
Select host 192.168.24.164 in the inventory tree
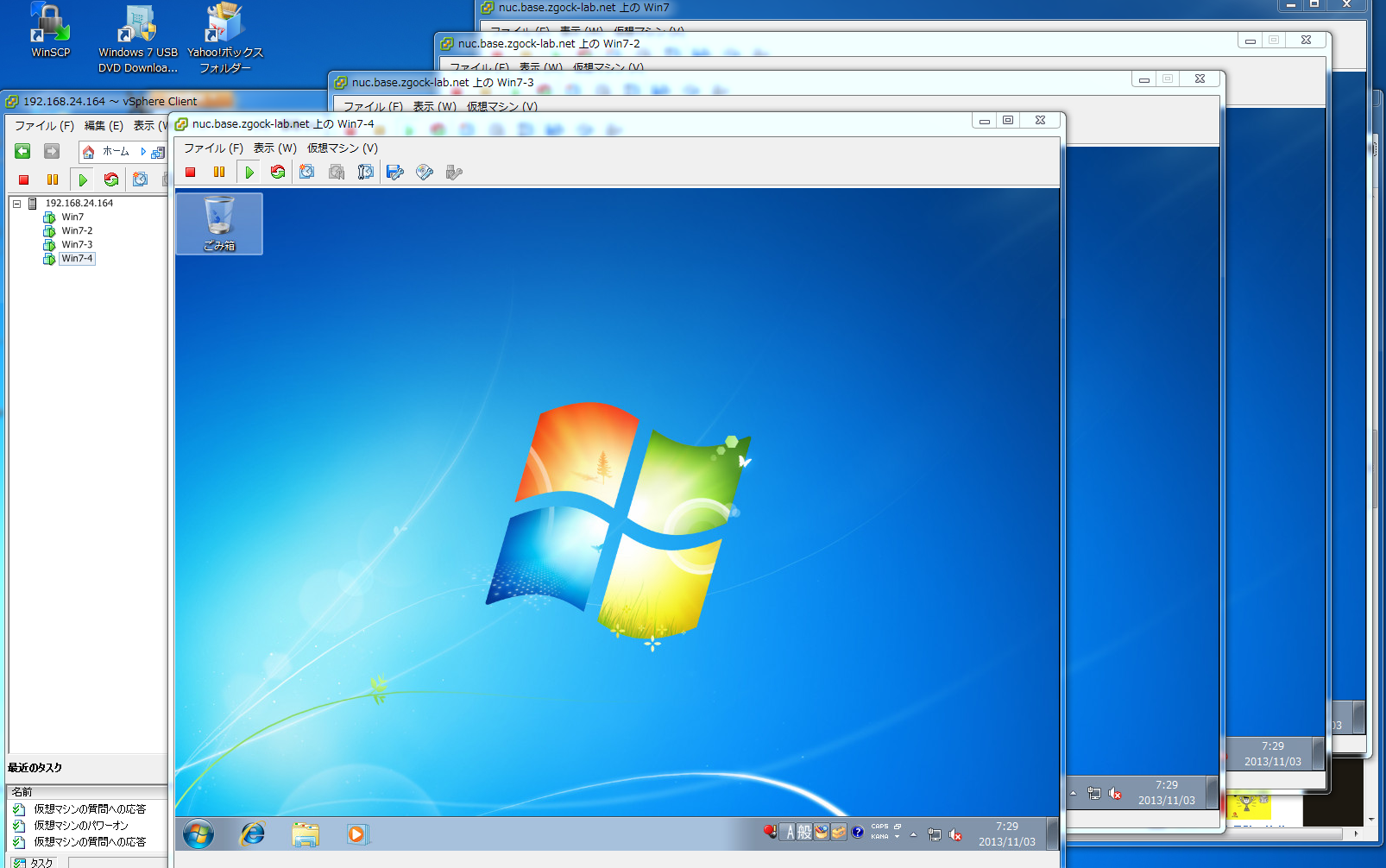(79, 204)
